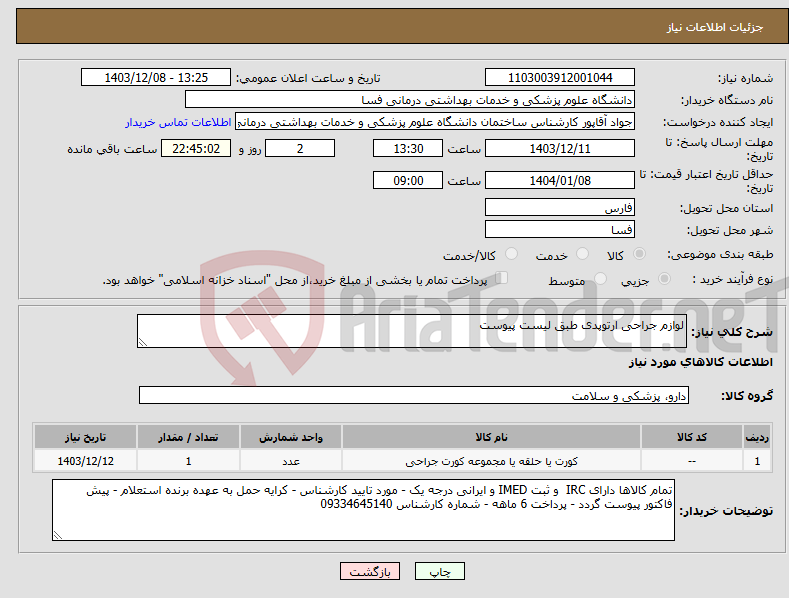This screenshot has width=789, height=598.
Task: Click the row number cell 1
Action: click(x=757, y=461)
